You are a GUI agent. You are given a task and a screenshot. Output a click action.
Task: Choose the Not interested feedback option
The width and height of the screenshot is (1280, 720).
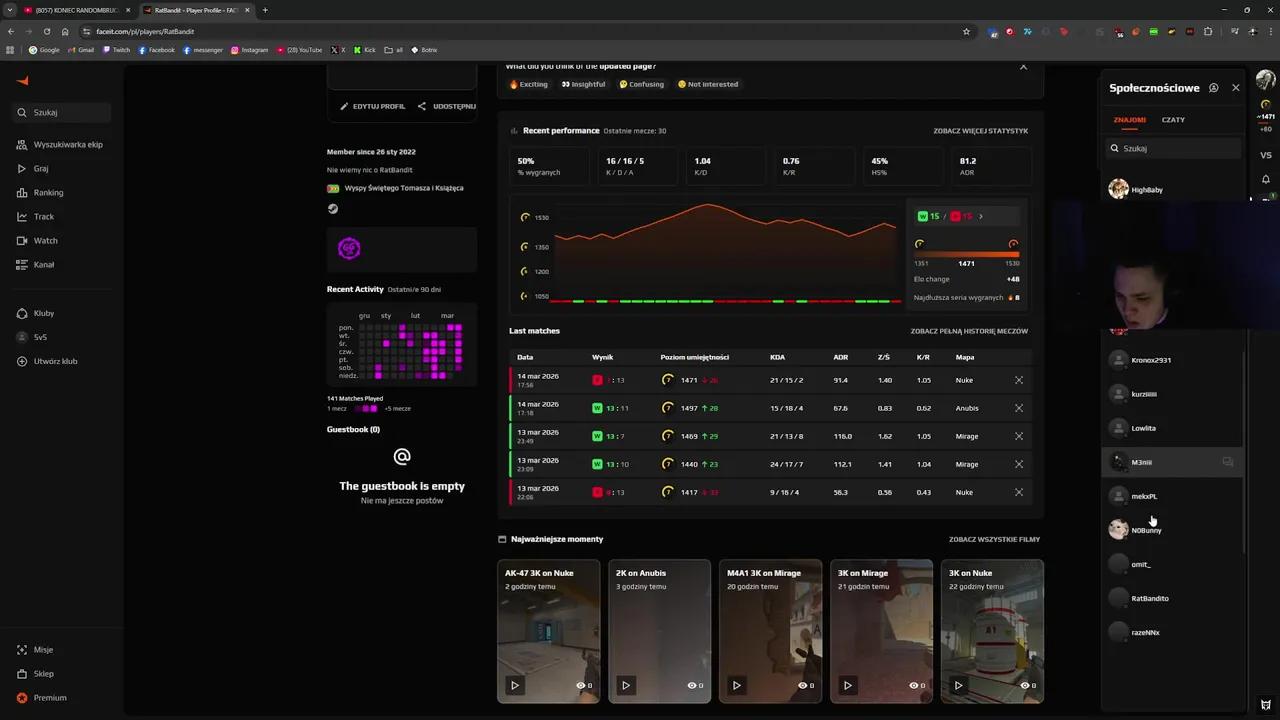pos(708,84)
